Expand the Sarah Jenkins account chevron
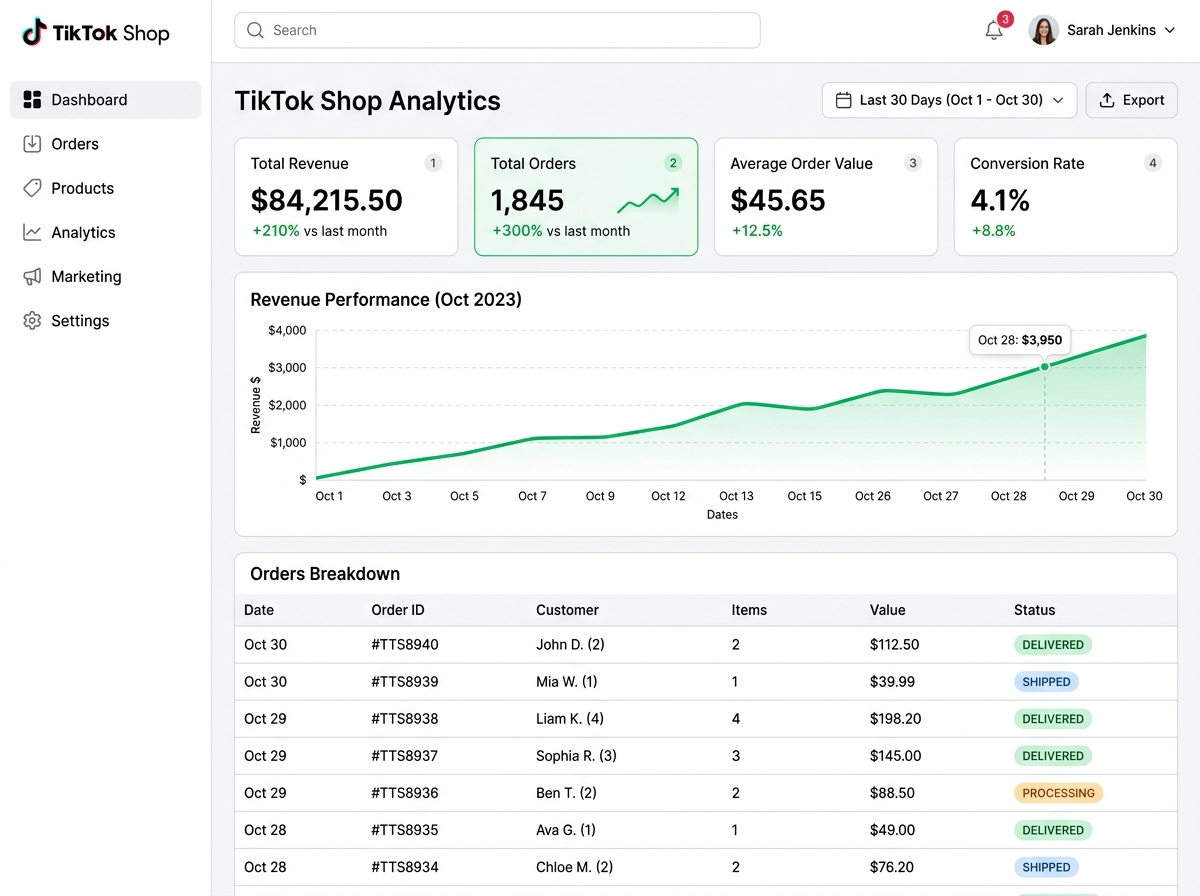Viewport: 1200px width, 896px height. click(1169, 30)
